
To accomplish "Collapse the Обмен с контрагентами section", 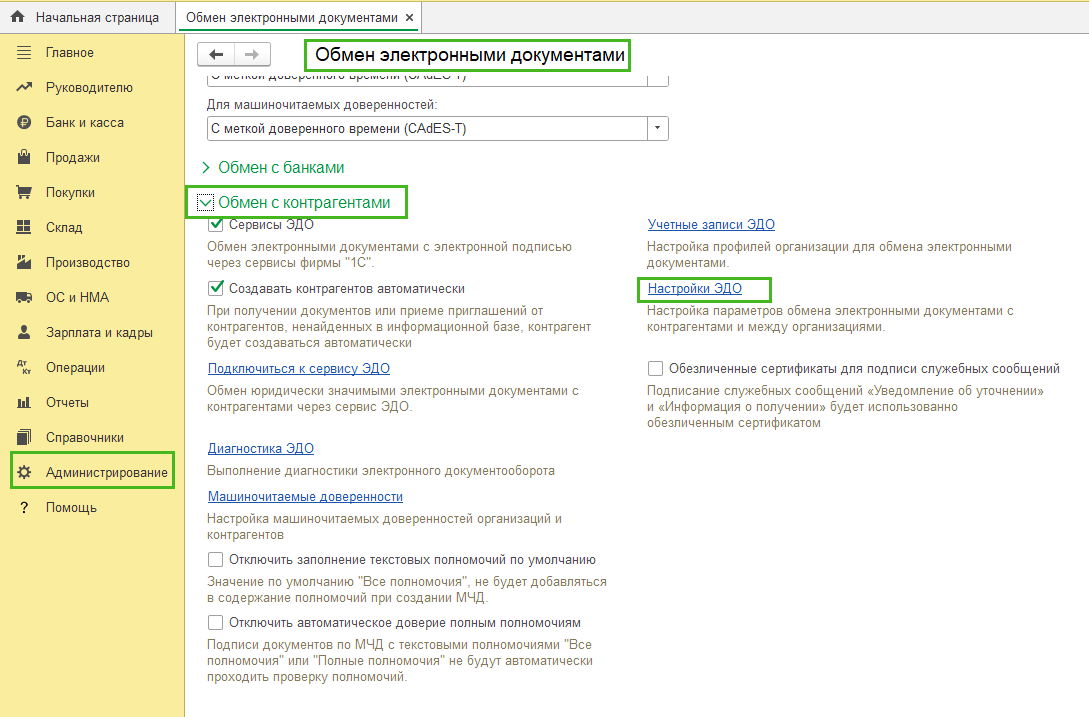I will click(x=205, y=202).
